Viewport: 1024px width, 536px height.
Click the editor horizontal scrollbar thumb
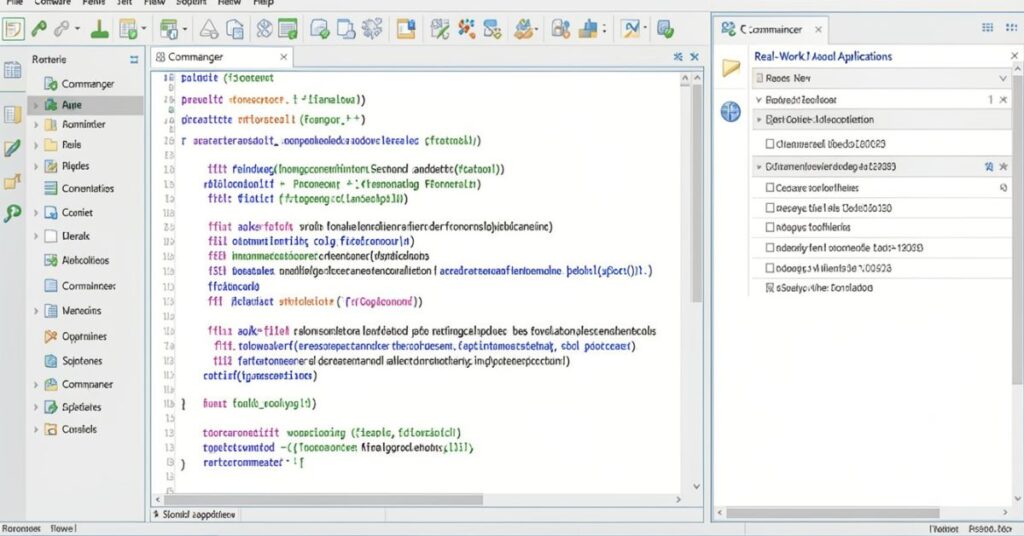tap(323, 499)
